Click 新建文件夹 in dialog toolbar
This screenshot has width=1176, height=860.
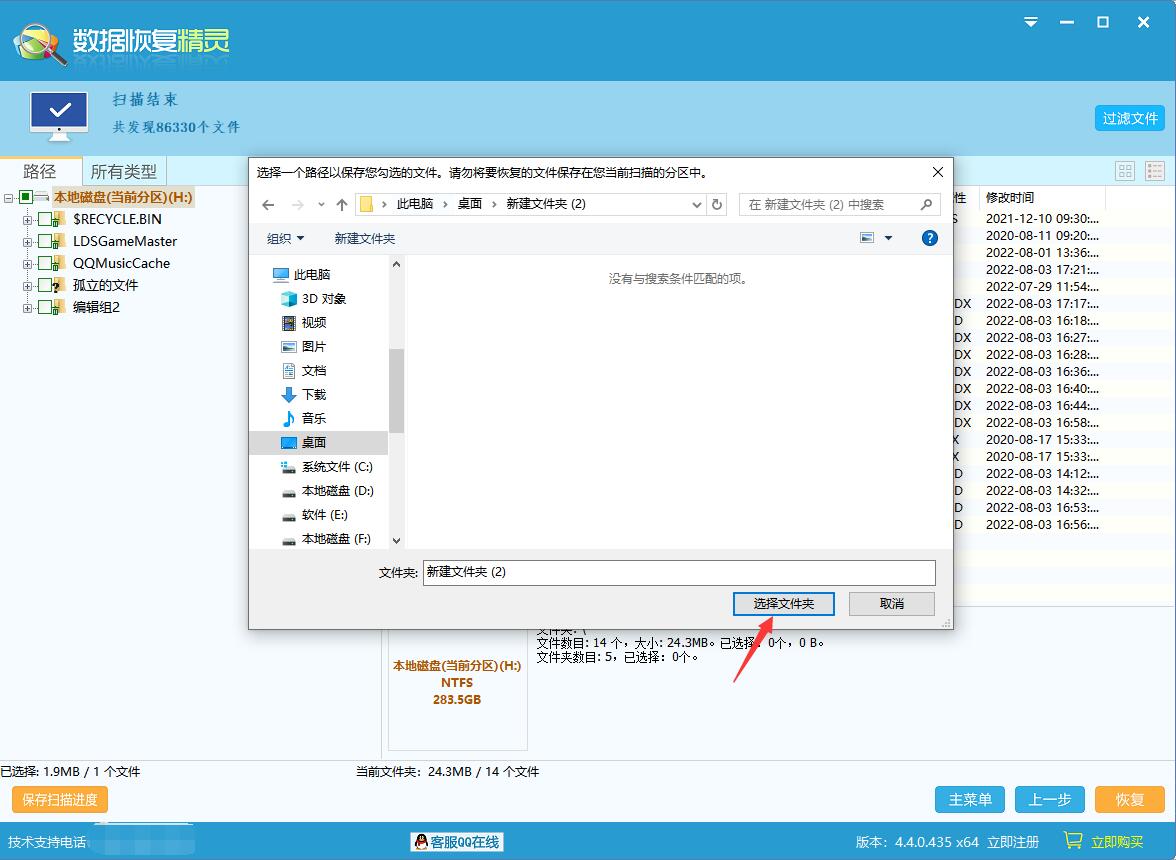(364, 238)
